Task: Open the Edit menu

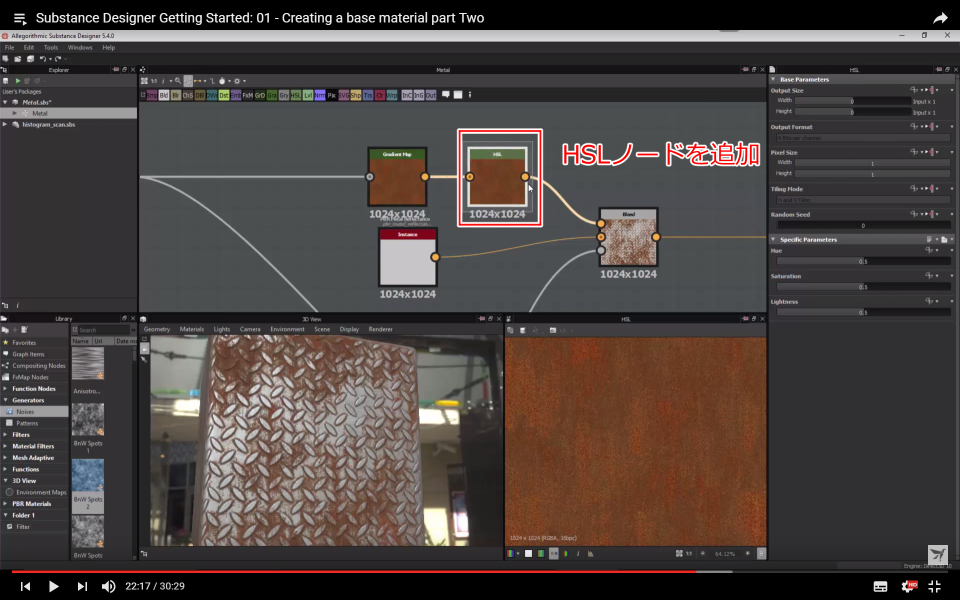Action: click(29, 47)
